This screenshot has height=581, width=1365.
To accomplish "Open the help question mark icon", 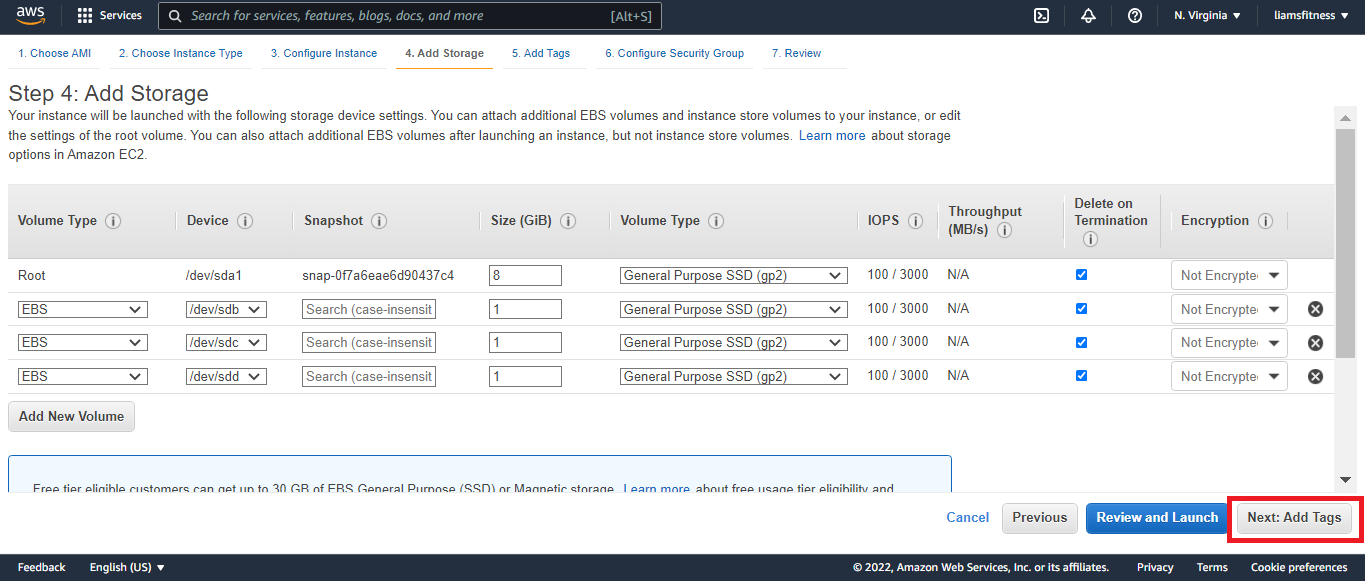I will click(1135, 16).
